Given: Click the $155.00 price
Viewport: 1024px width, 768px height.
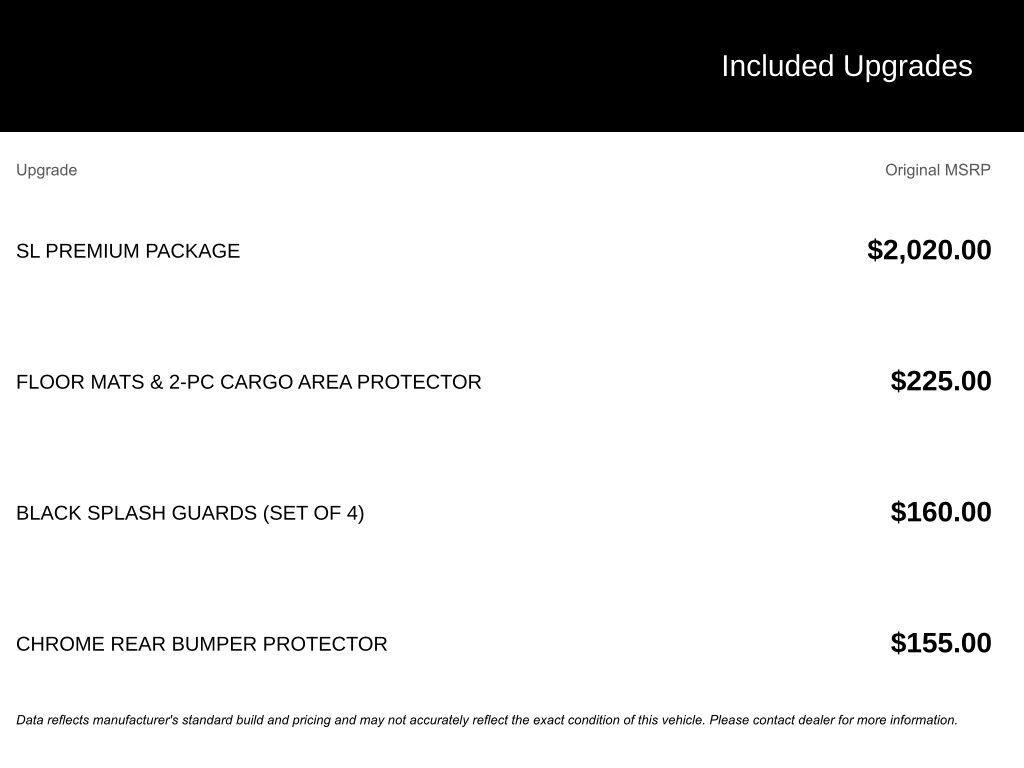Looking at the screenshot, I should tap(941, 643).
